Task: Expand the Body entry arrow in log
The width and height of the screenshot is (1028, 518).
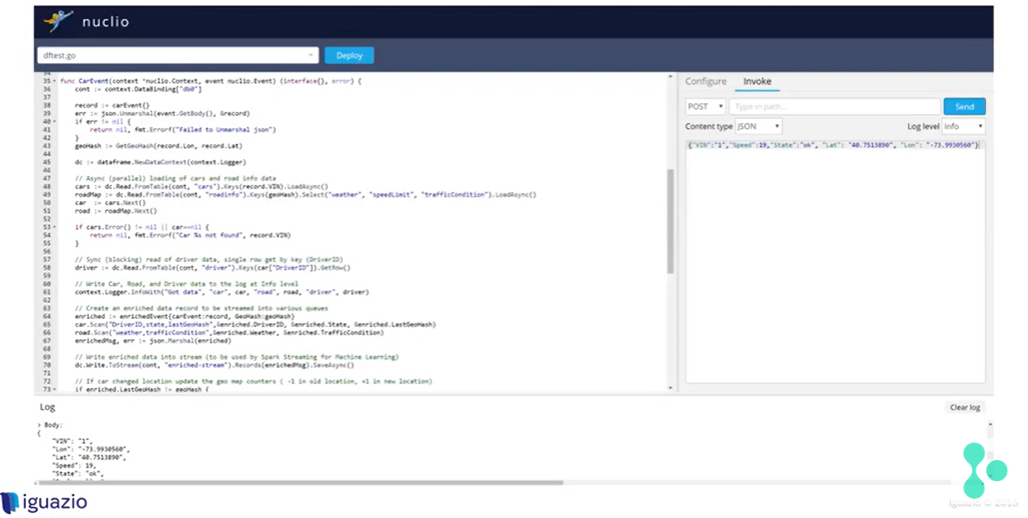Action: click(39, 425)
